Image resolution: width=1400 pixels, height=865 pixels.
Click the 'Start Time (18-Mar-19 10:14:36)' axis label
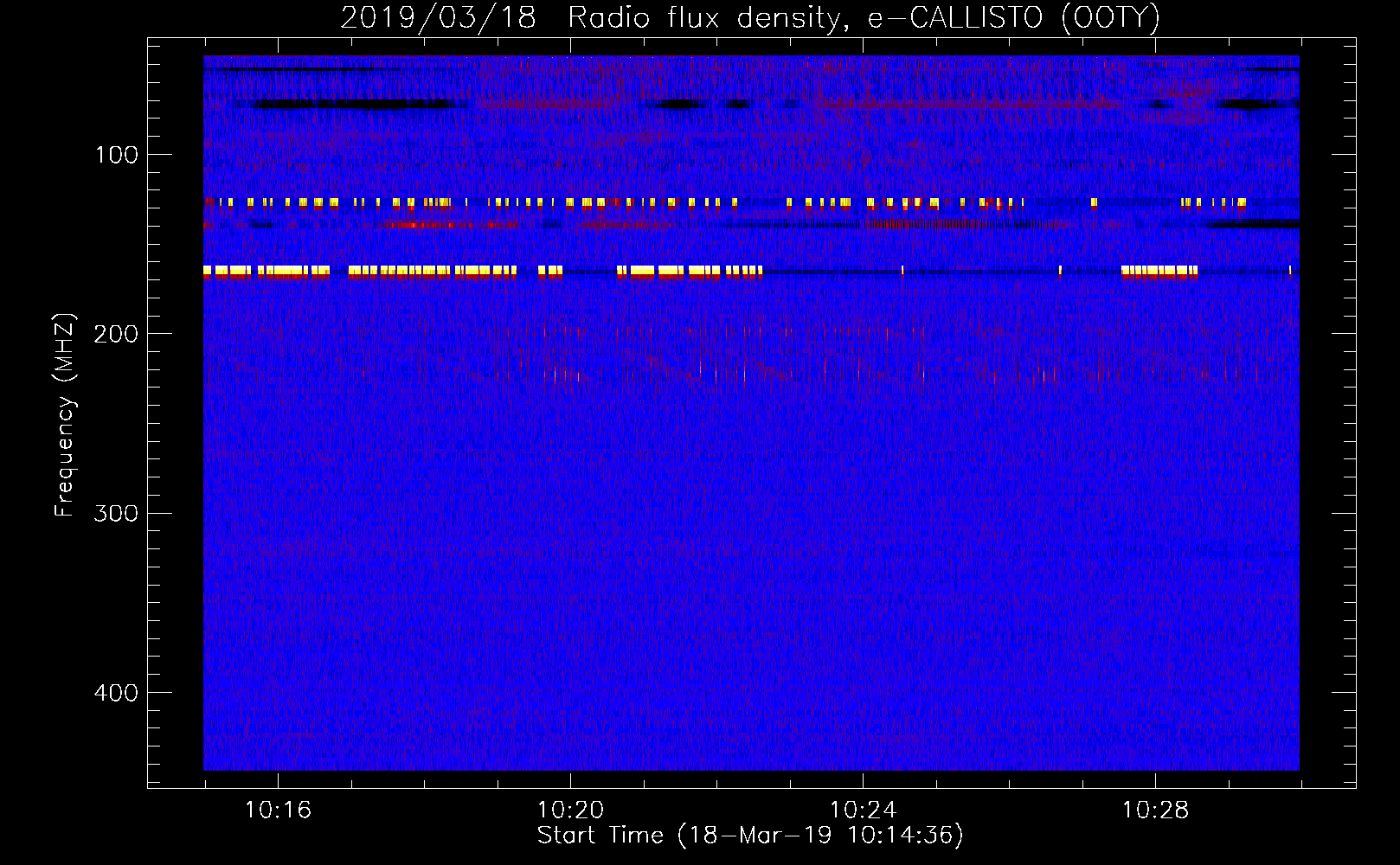[750, 836]
